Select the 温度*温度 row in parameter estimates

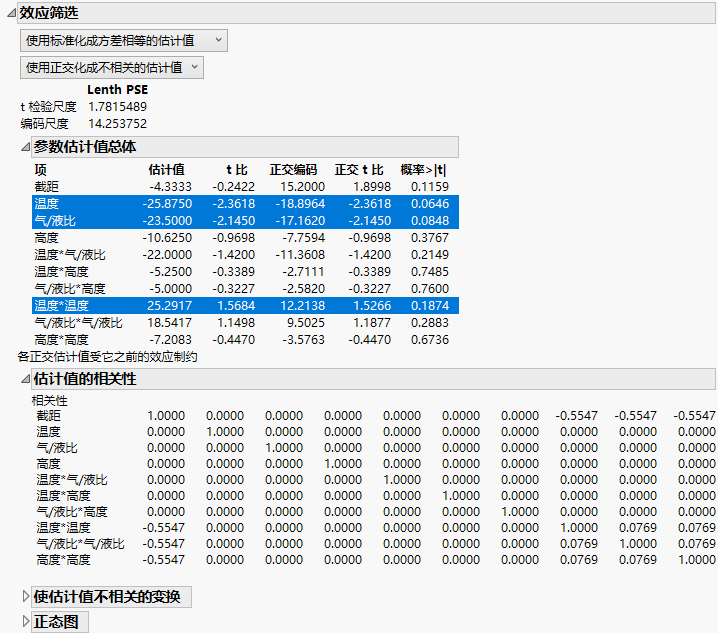point(245,305)
